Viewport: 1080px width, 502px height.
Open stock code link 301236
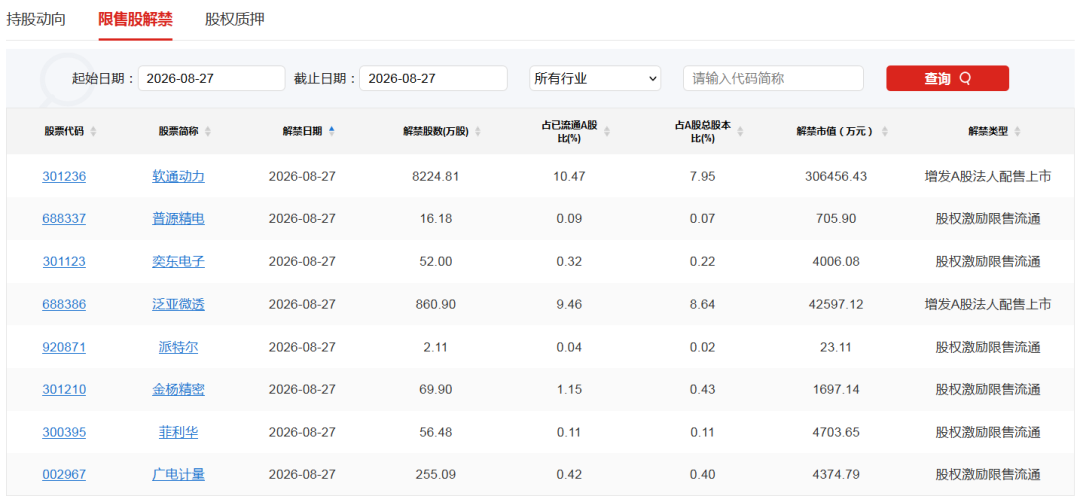pos(64,176)
